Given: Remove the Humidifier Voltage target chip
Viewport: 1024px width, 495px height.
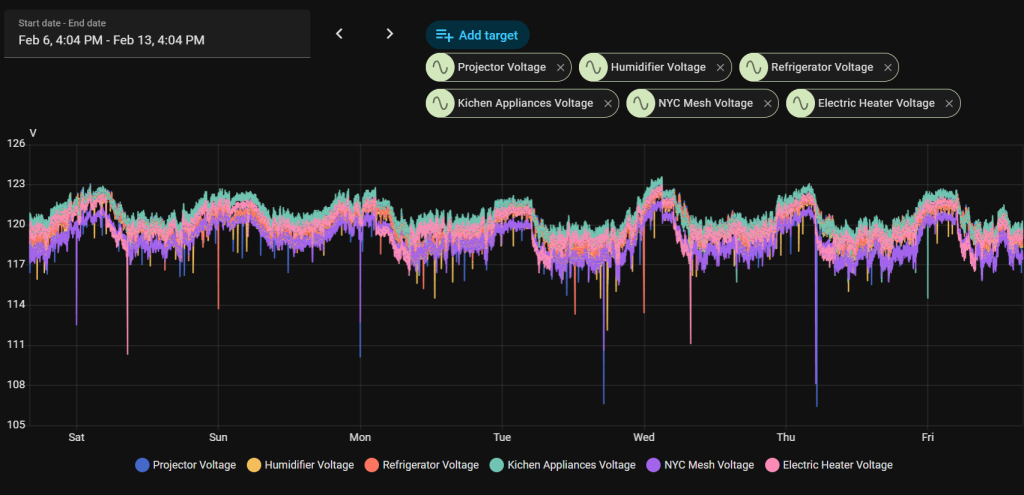Looking at the screenshot, I should click(x=720, y=68).
